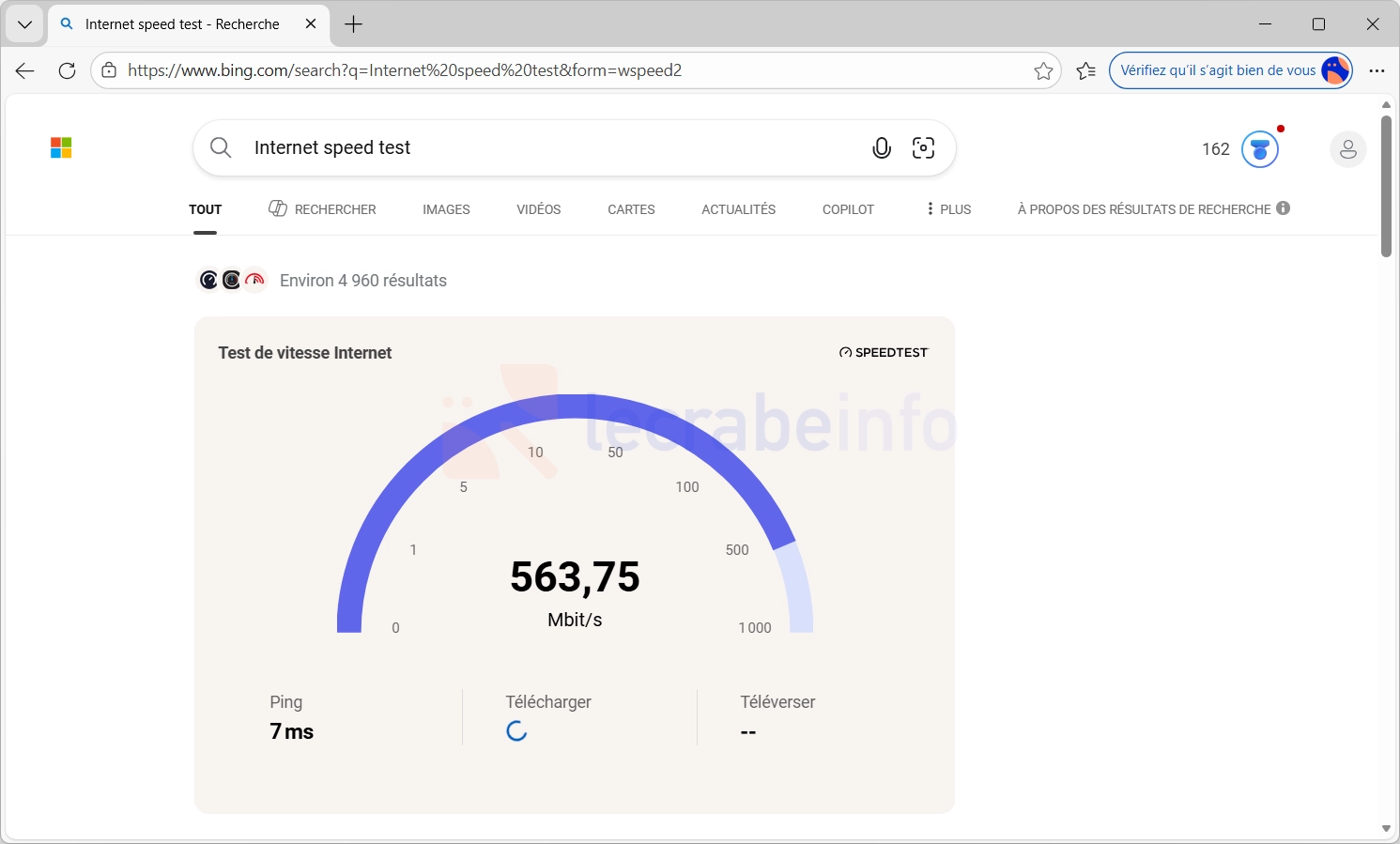Open visual search camera icon
Image resolution: width=1400 pixels, height=844 pixels.
(923, 148)
